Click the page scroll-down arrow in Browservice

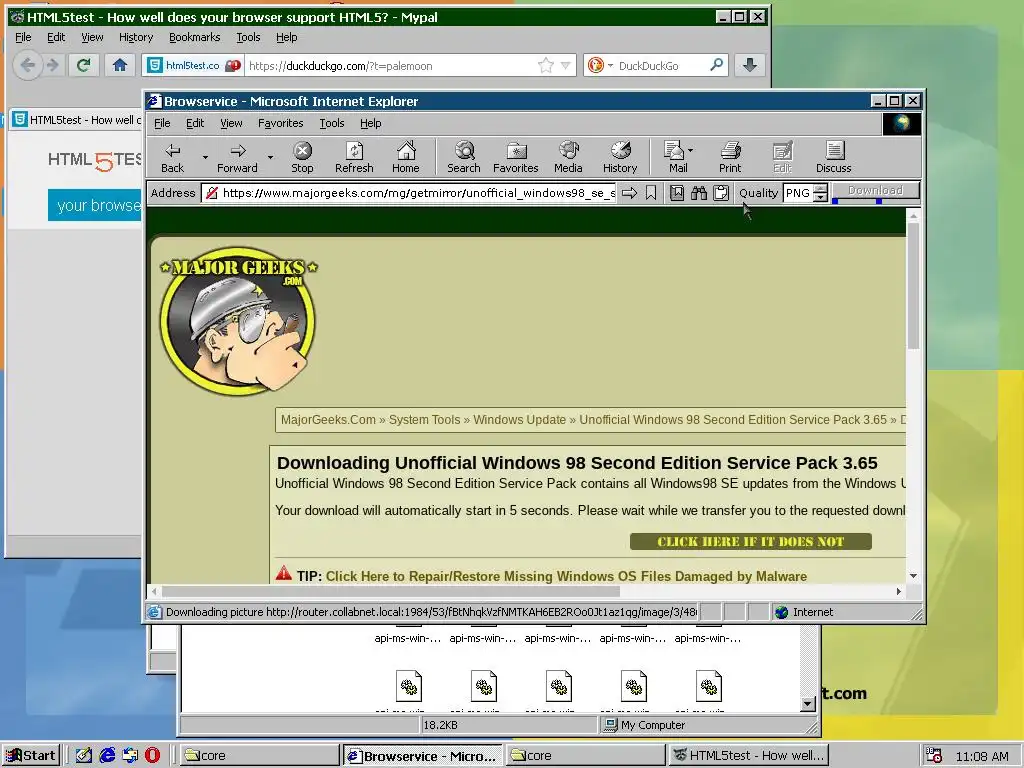point(913,575)
